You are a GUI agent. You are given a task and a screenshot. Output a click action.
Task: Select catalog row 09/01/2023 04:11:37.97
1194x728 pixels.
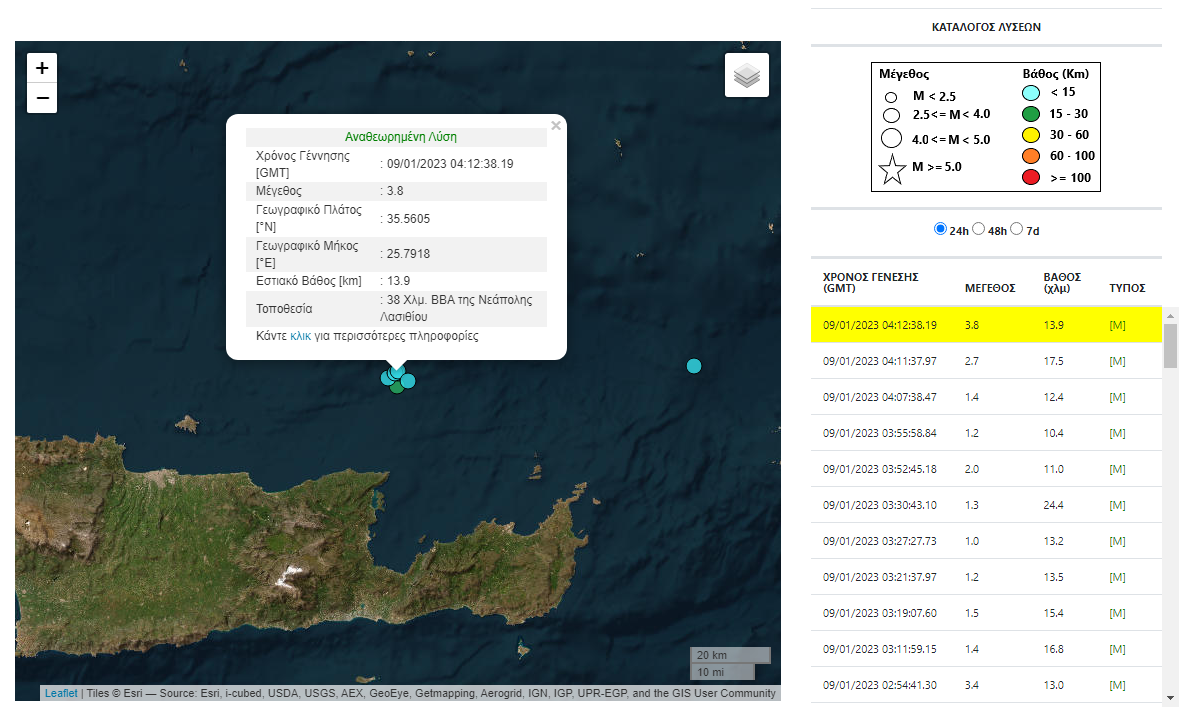tap(986, 361)
